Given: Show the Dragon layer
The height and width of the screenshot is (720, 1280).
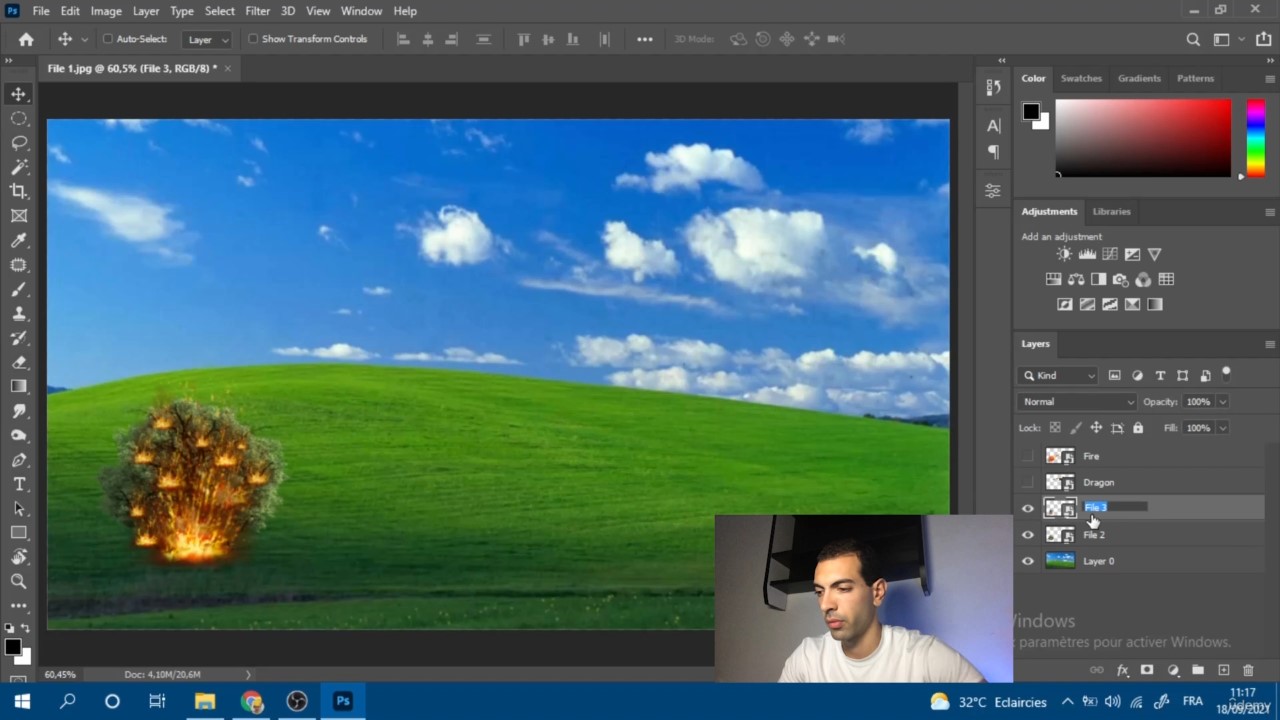Looking at the screenshot, I should tap(1027, 482).
